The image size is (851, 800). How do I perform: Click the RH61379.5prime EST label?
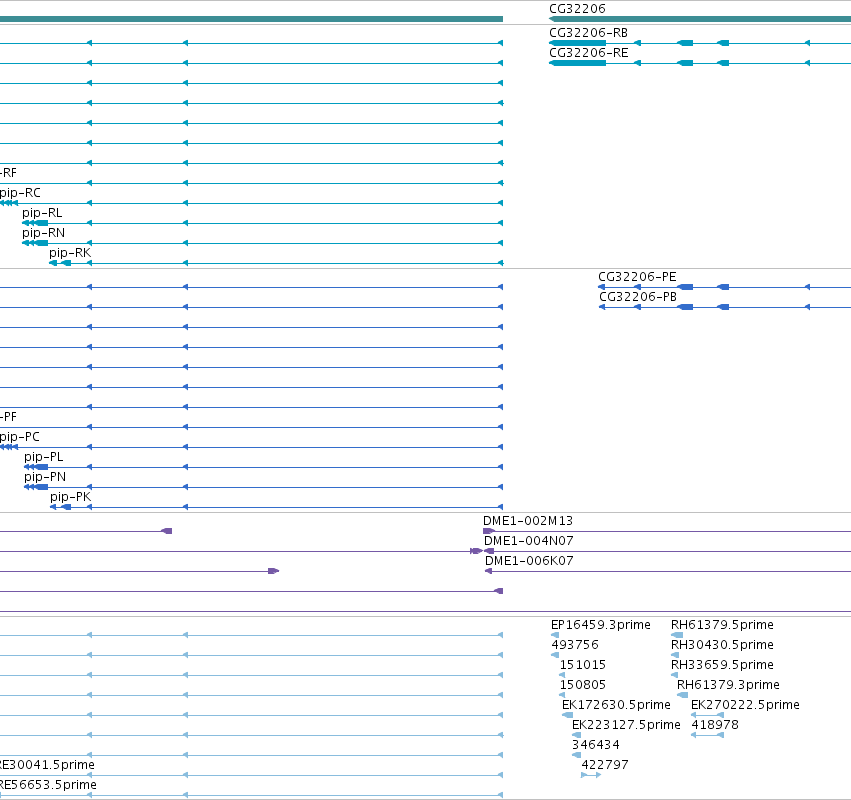(722, 625)
